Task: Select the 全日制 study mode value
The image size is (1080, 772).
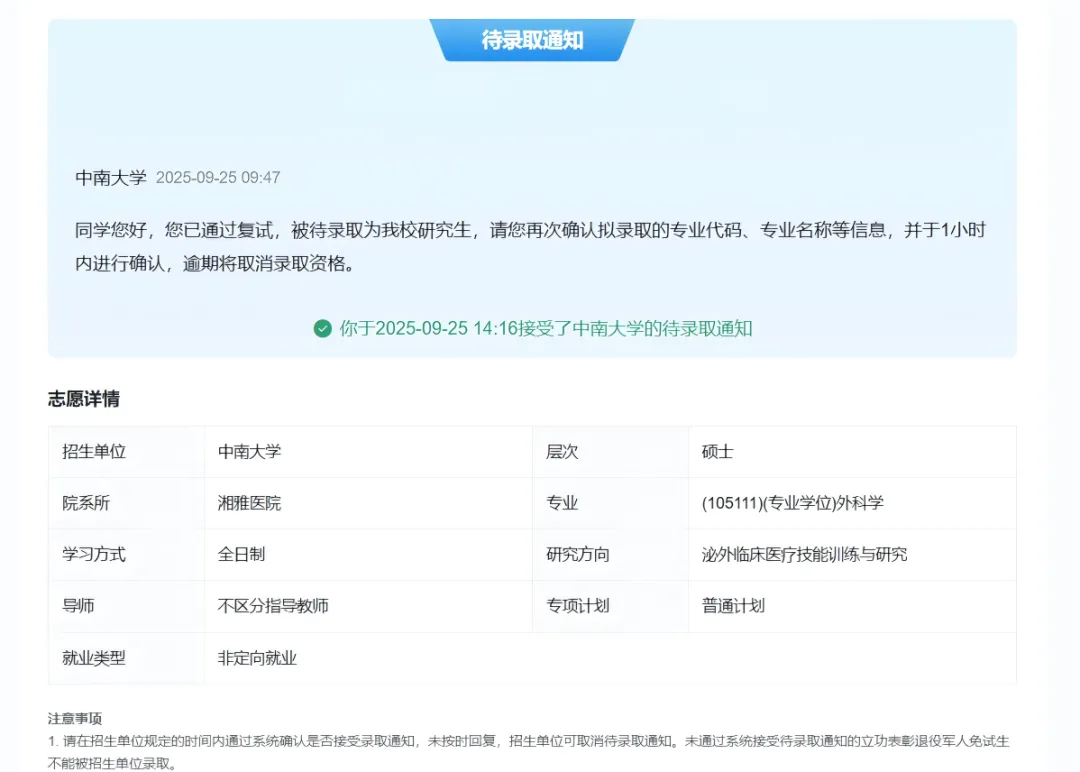Action: (242, 554)
